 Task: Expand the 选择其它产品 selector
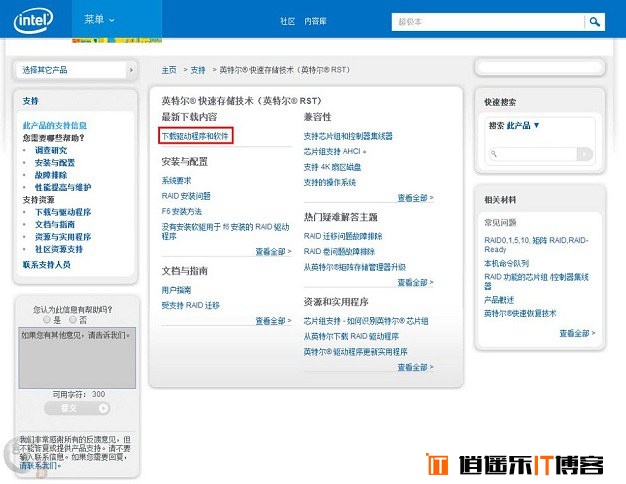[75, 70]
